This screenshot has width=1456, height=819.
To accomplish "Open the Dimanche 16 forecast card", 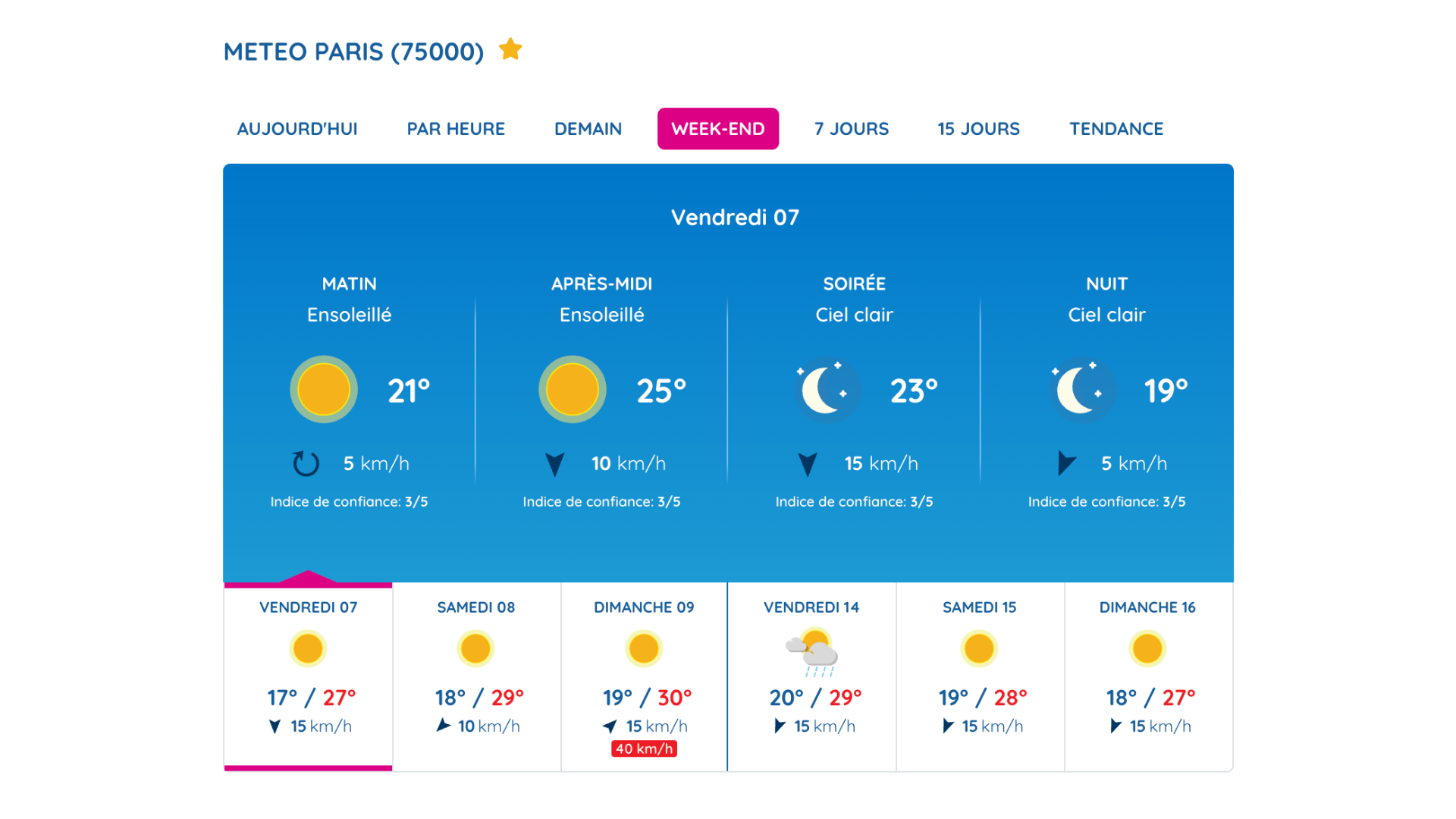I will tap(1148, 676).
